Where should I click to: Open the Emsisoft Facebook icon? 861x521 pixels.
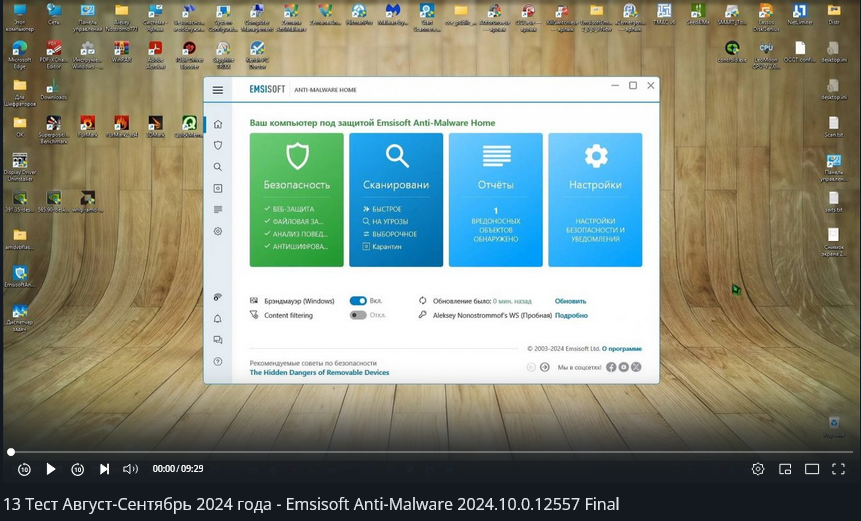click(611, 367)
